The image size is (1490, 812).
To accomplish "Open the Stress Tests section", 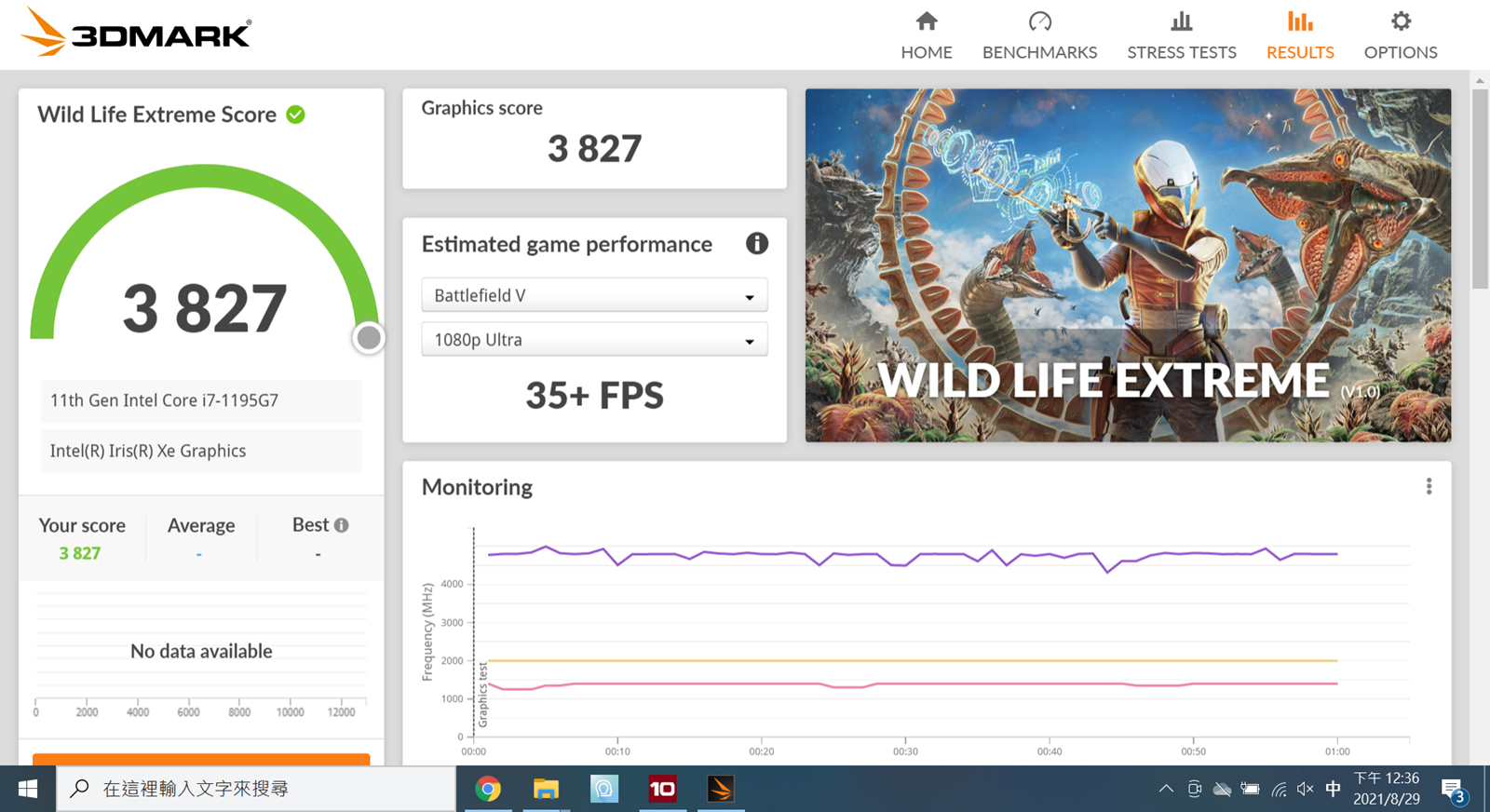I will coord(1181,35).
